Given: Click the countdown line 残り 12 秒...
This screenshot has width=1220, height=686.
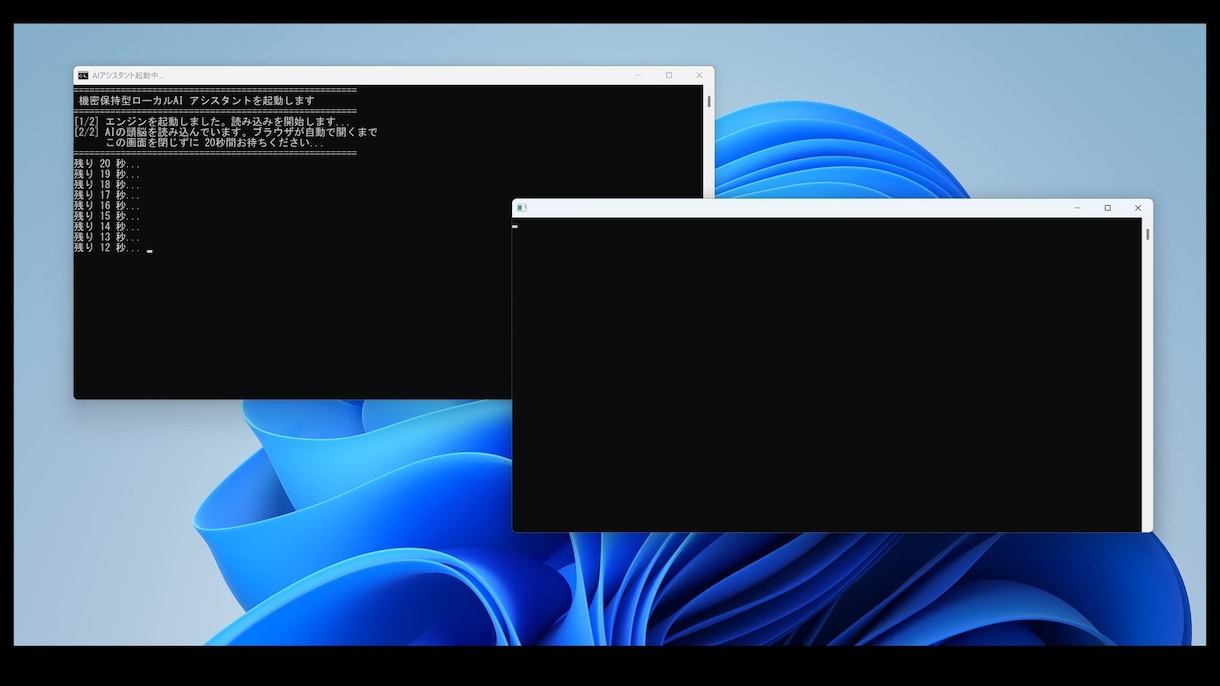Looking at the screenshot, I should click(x=107, y=248).
